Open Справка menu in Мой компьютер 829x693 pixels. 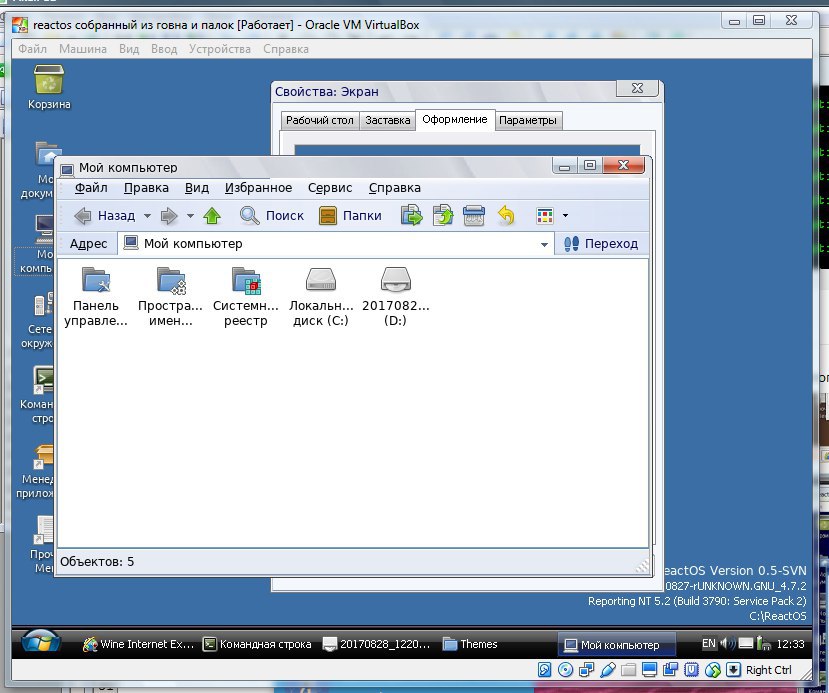pos(395,188)
